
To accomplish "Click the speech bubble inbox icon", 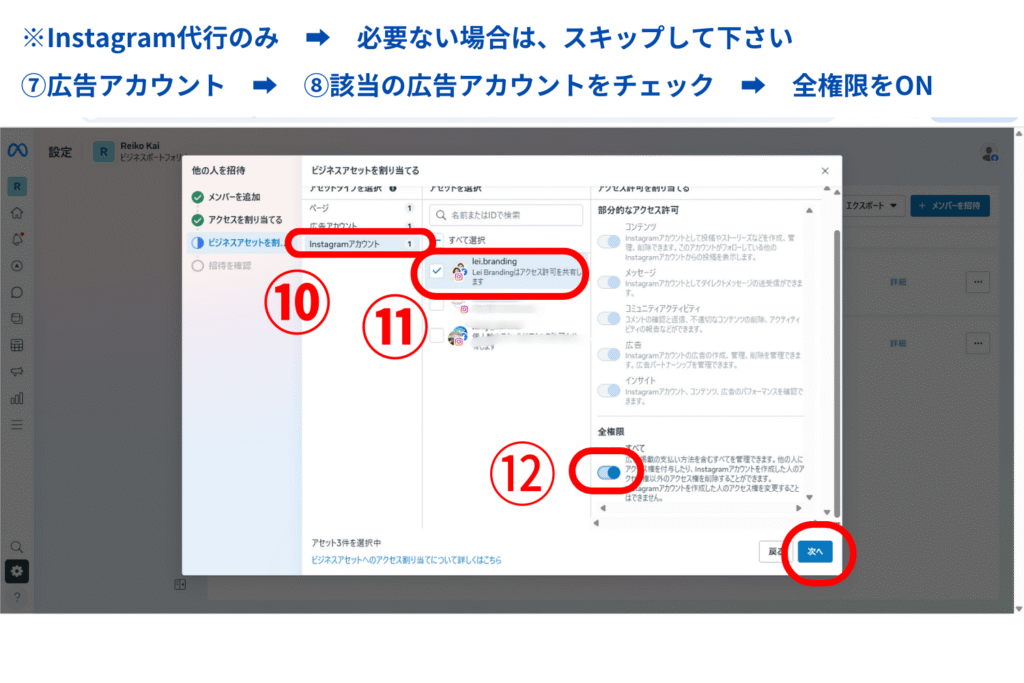I will pyautogui.click(x=17, y=293).
